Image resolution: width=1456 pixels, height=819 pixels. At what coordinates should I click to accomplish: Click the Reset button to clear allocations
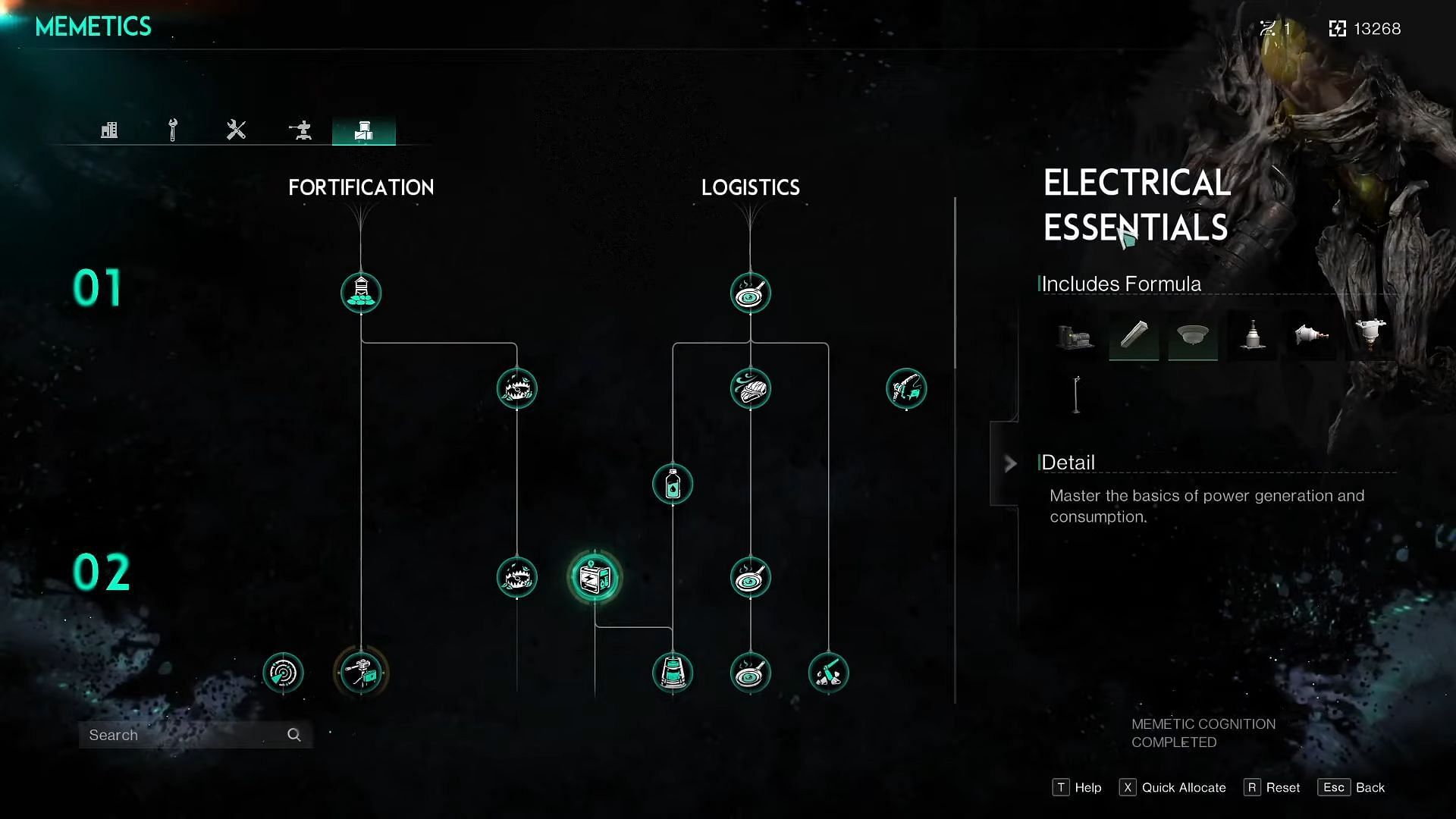pyautogui.click(x=1283, y=787)
